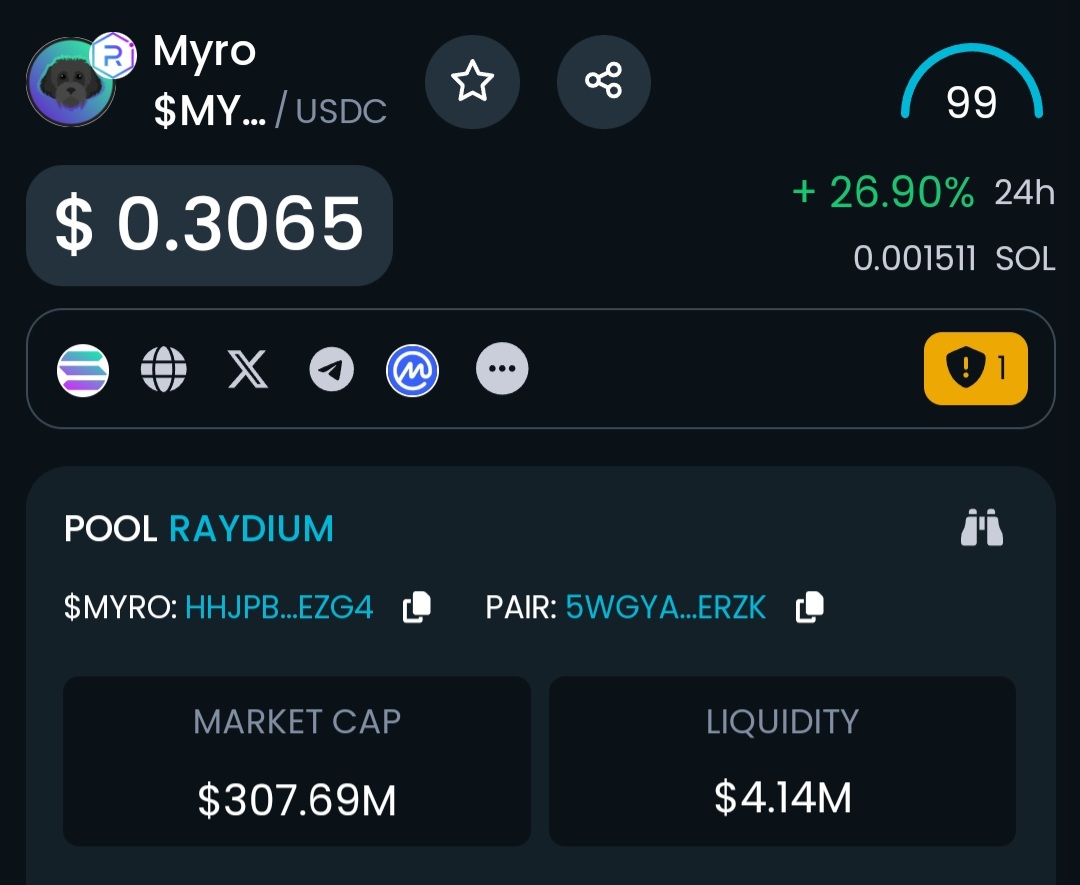Click the $MY... / USDC pair label

pos(270,112)
